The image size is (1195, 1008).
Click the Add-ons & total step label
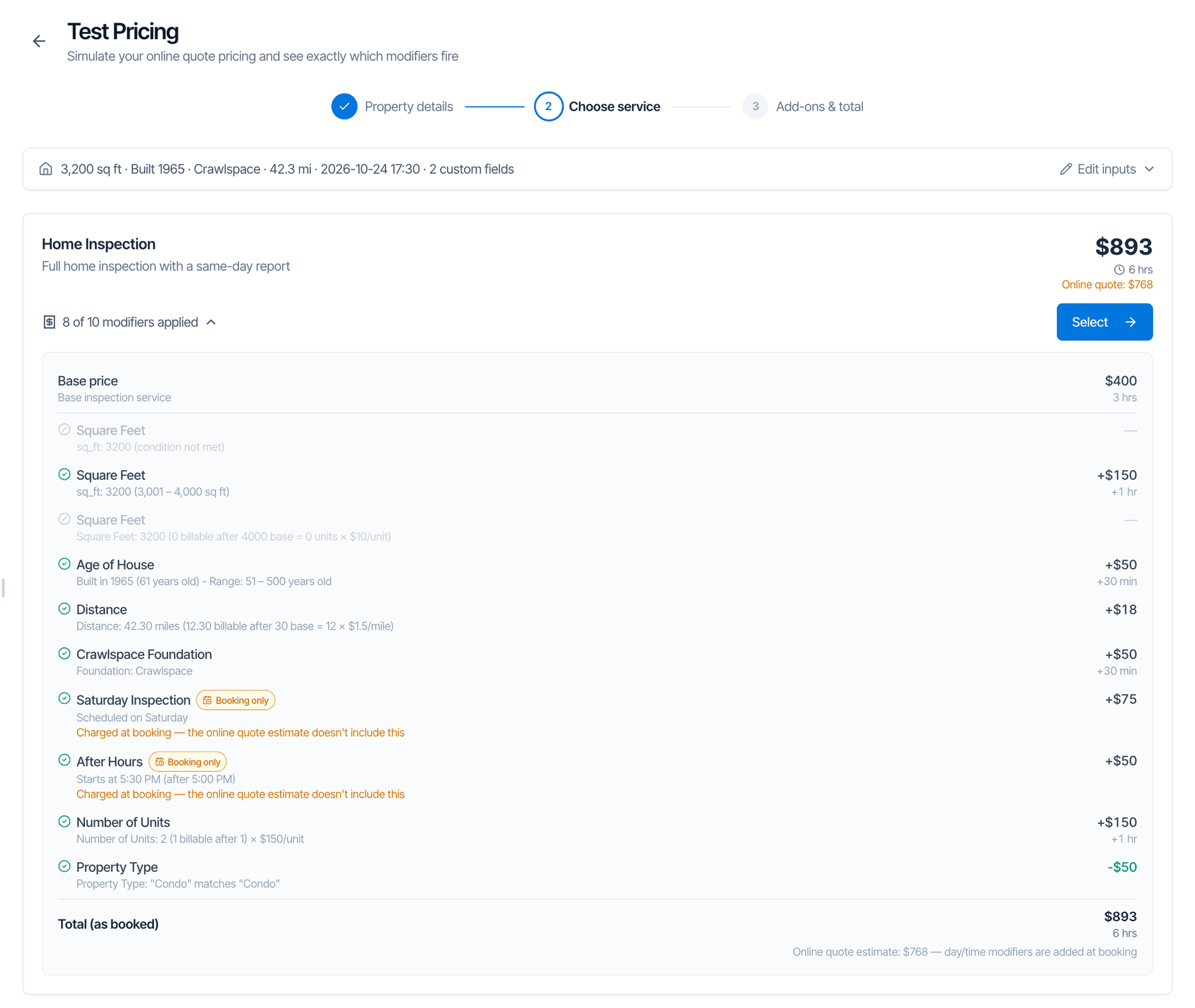[x=819, y=107]
